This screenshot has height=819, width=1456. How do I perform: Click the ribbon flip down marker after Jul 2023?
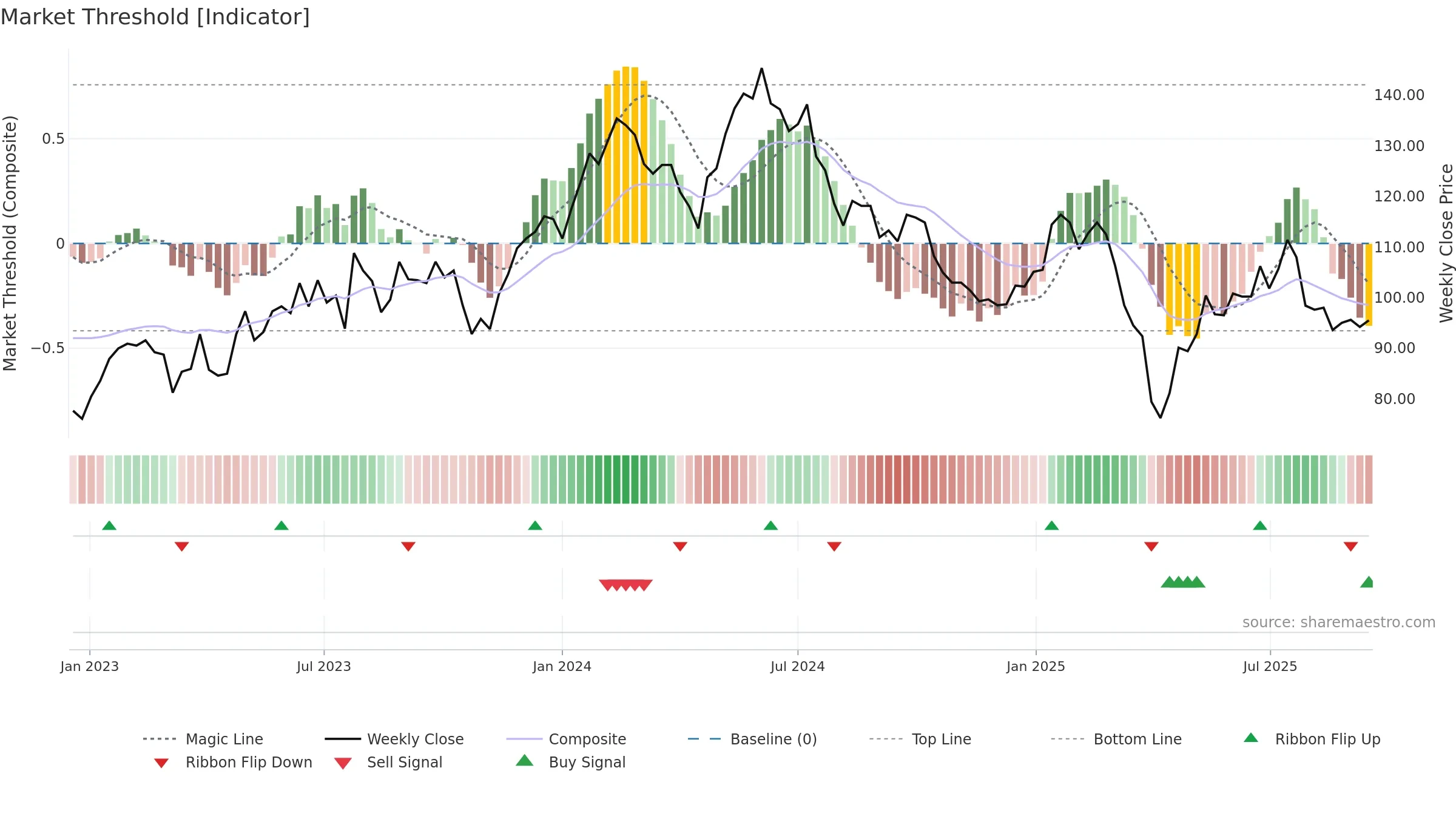408,547
